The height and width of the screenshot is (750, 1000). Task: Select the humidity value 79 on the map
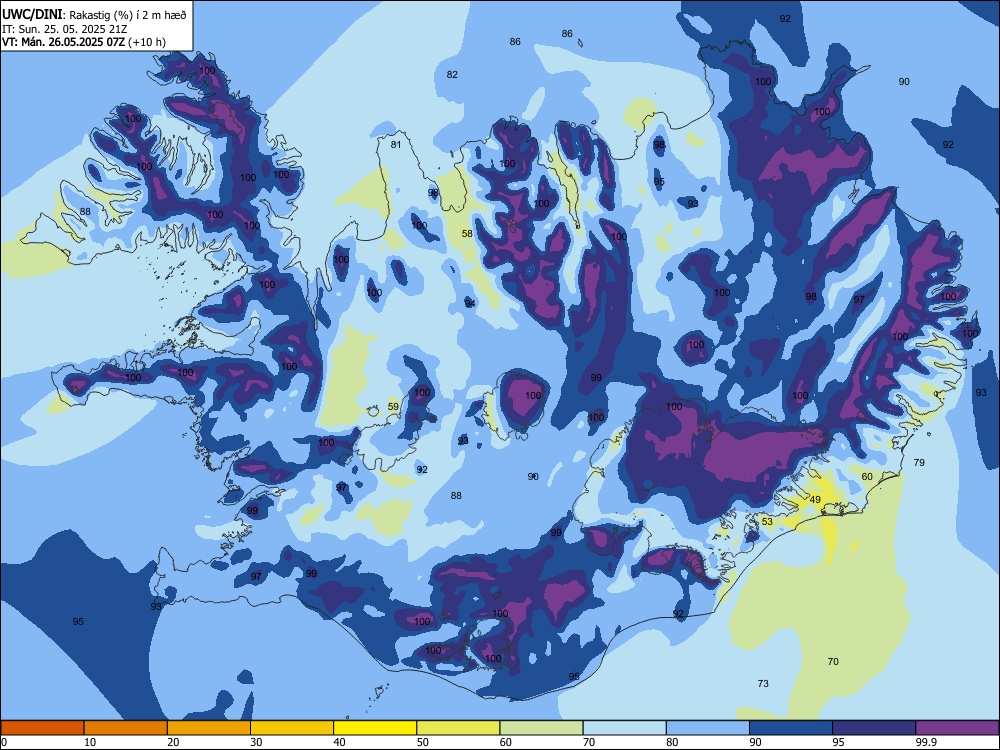click(919, 462)
